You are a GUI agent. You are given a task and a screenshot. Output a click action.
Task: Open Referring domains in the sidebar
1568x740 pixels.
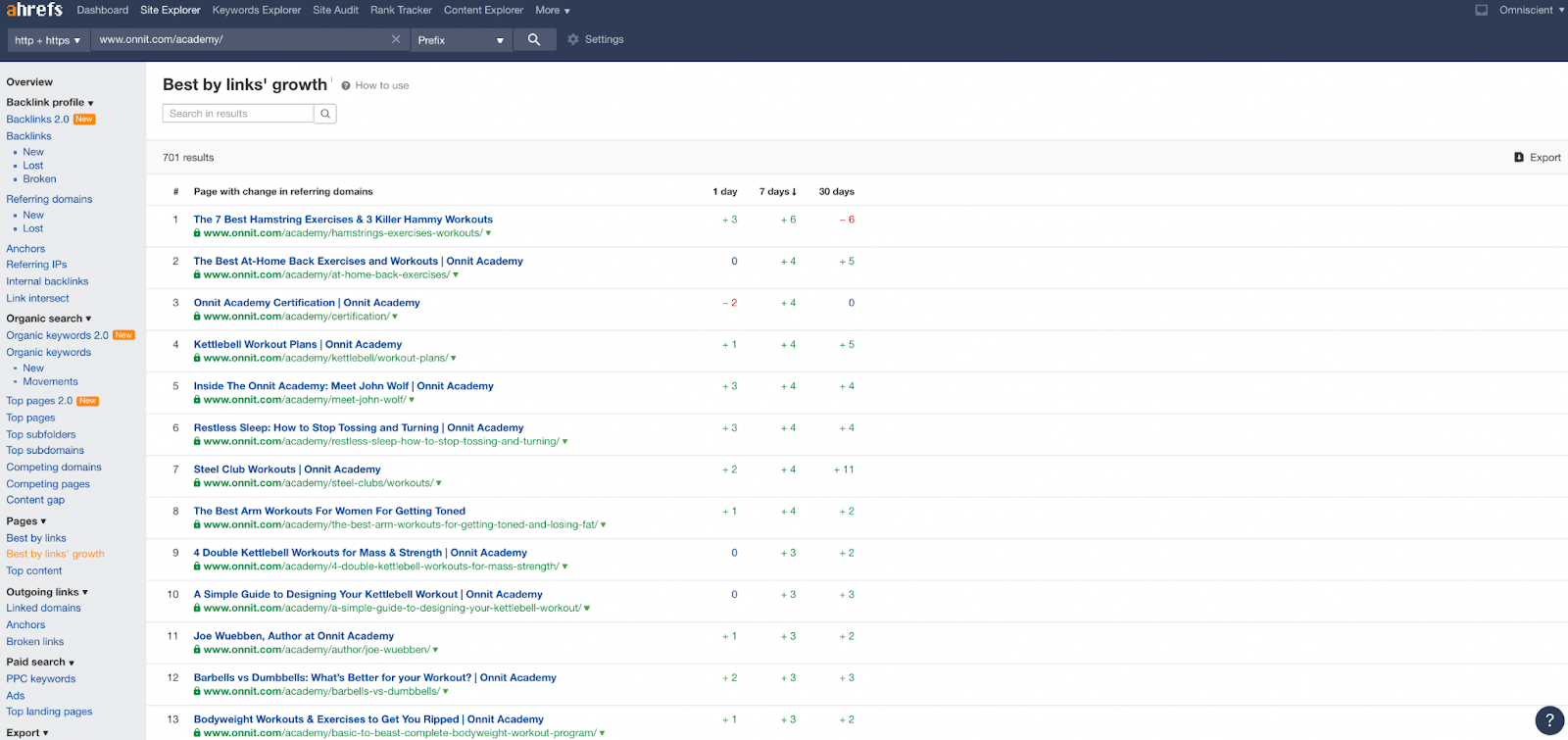49,199
